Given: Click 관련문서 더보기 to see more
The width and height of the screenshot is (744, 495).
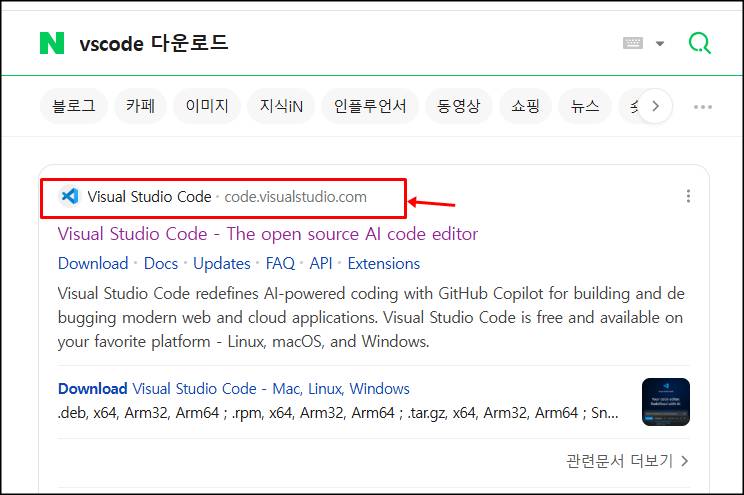Looking at the screenshot, I should pyautogui.click(x=626, y=461).
